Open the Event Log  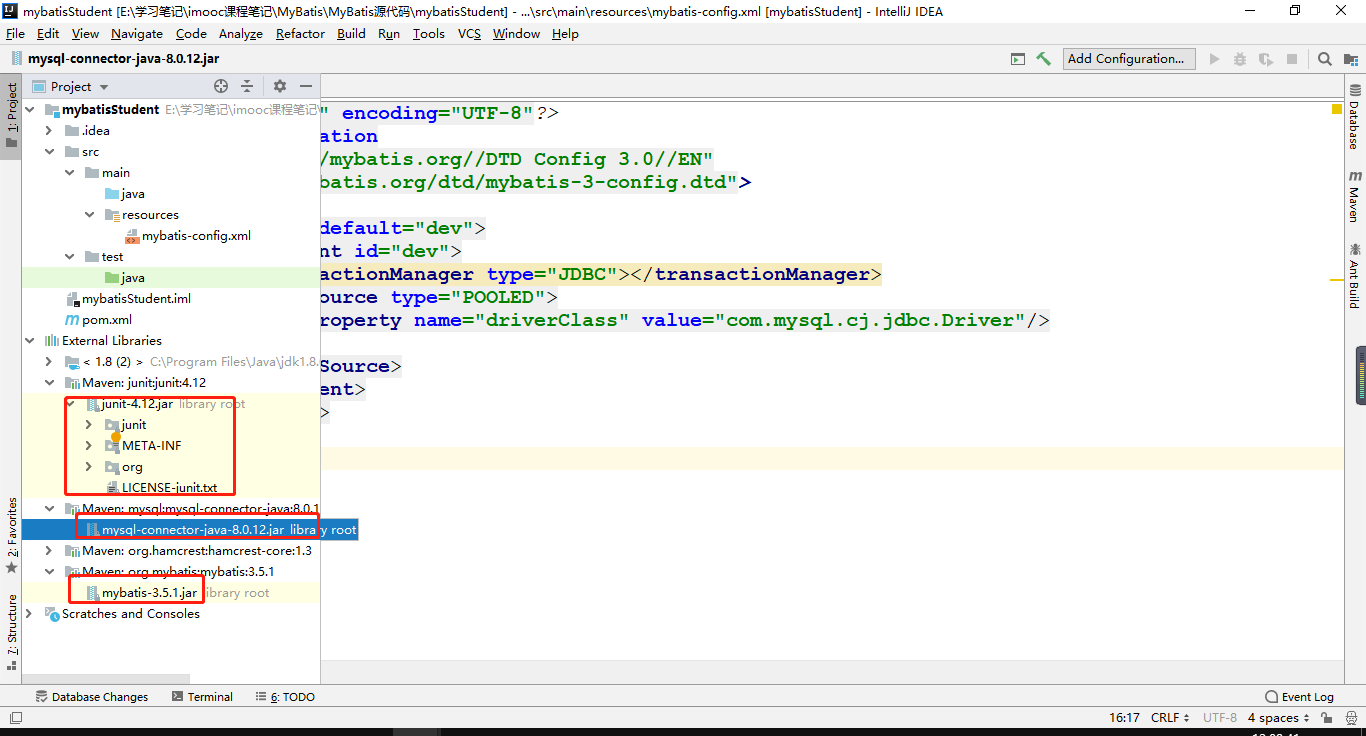click(x=1299, y=697)
